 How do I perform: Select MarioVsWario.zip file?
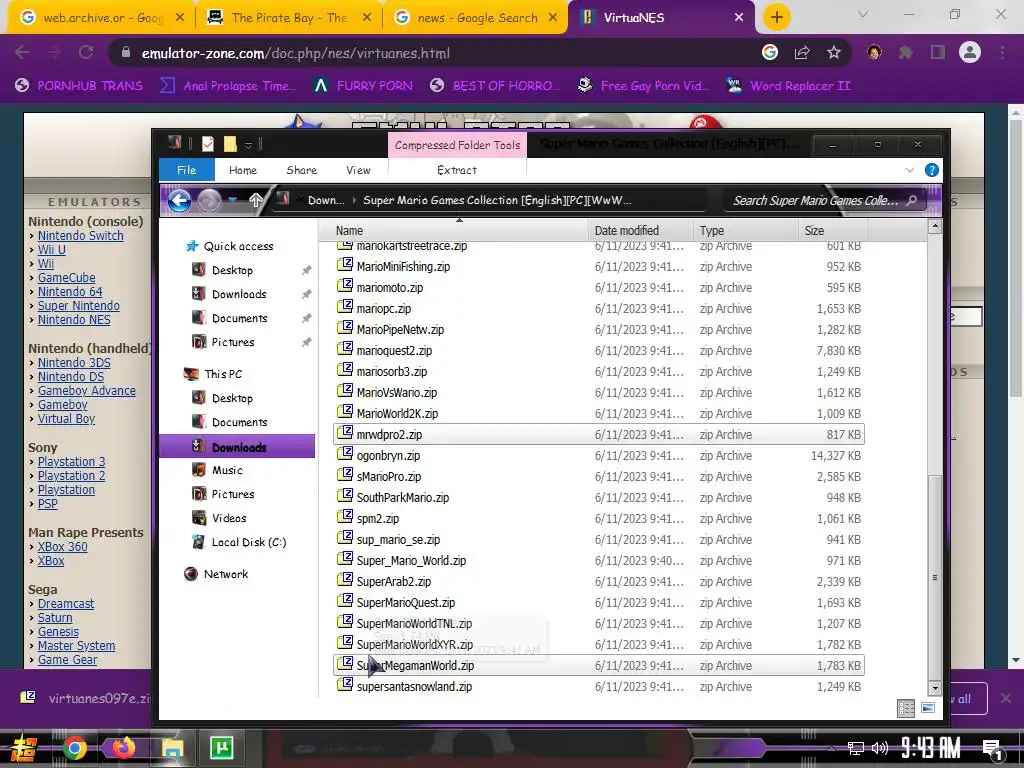598,392
